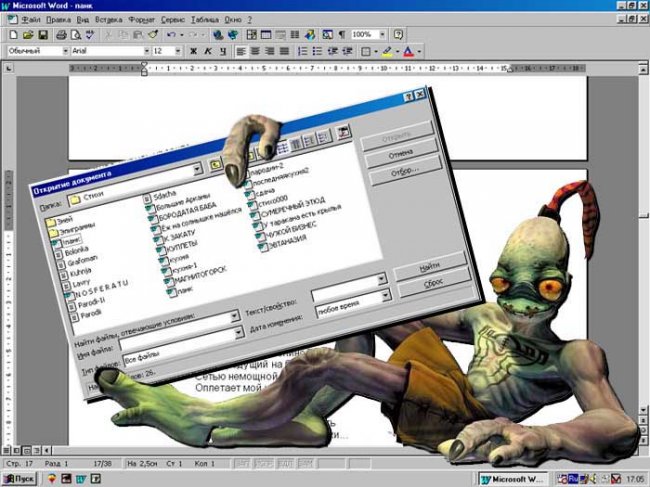Click the Format Painter brush icon
Screen dimensions: 650x487
click(153, 35)
